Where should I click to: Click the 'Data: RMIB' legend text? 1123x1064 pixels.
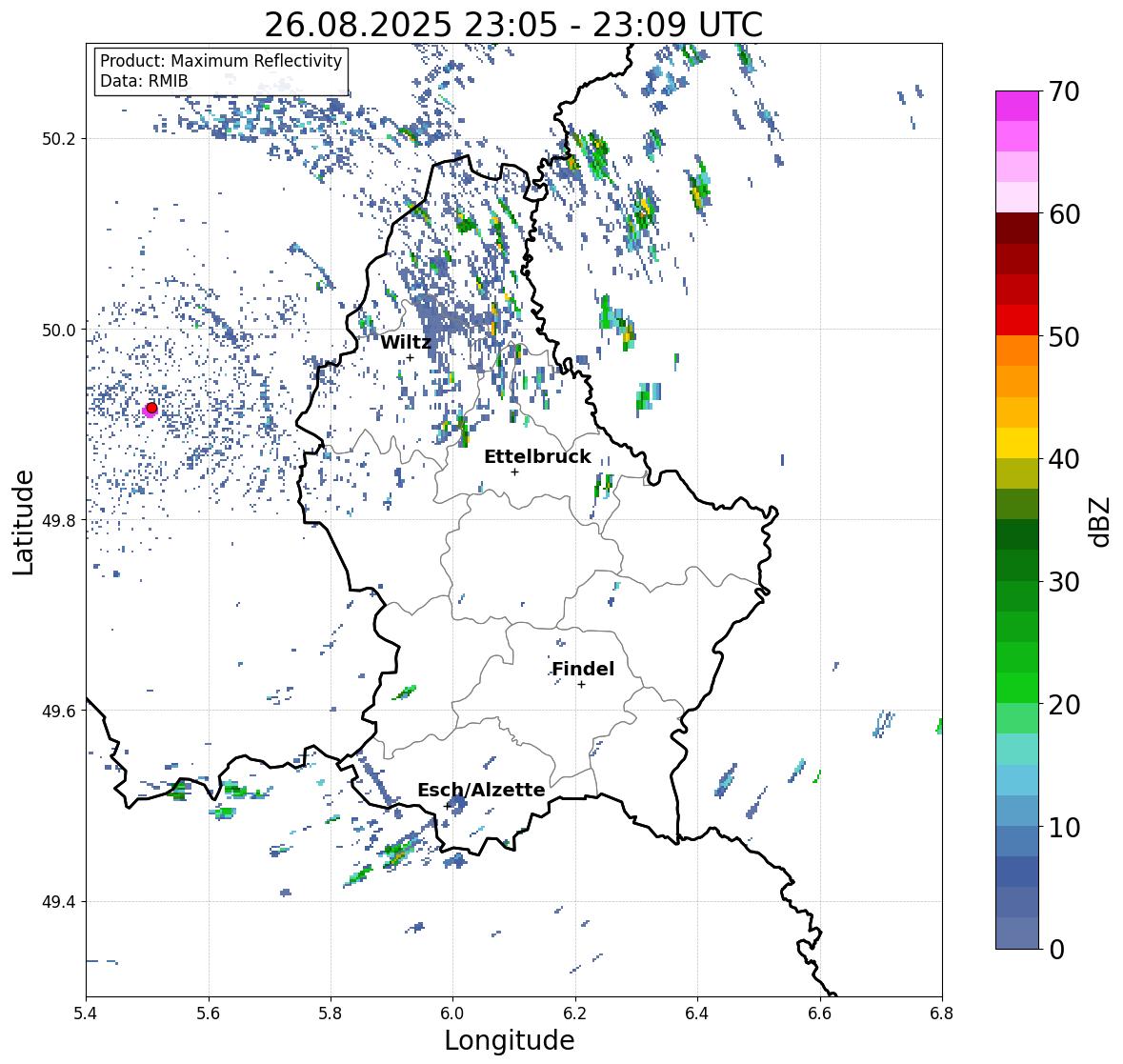tap(144, 81)
